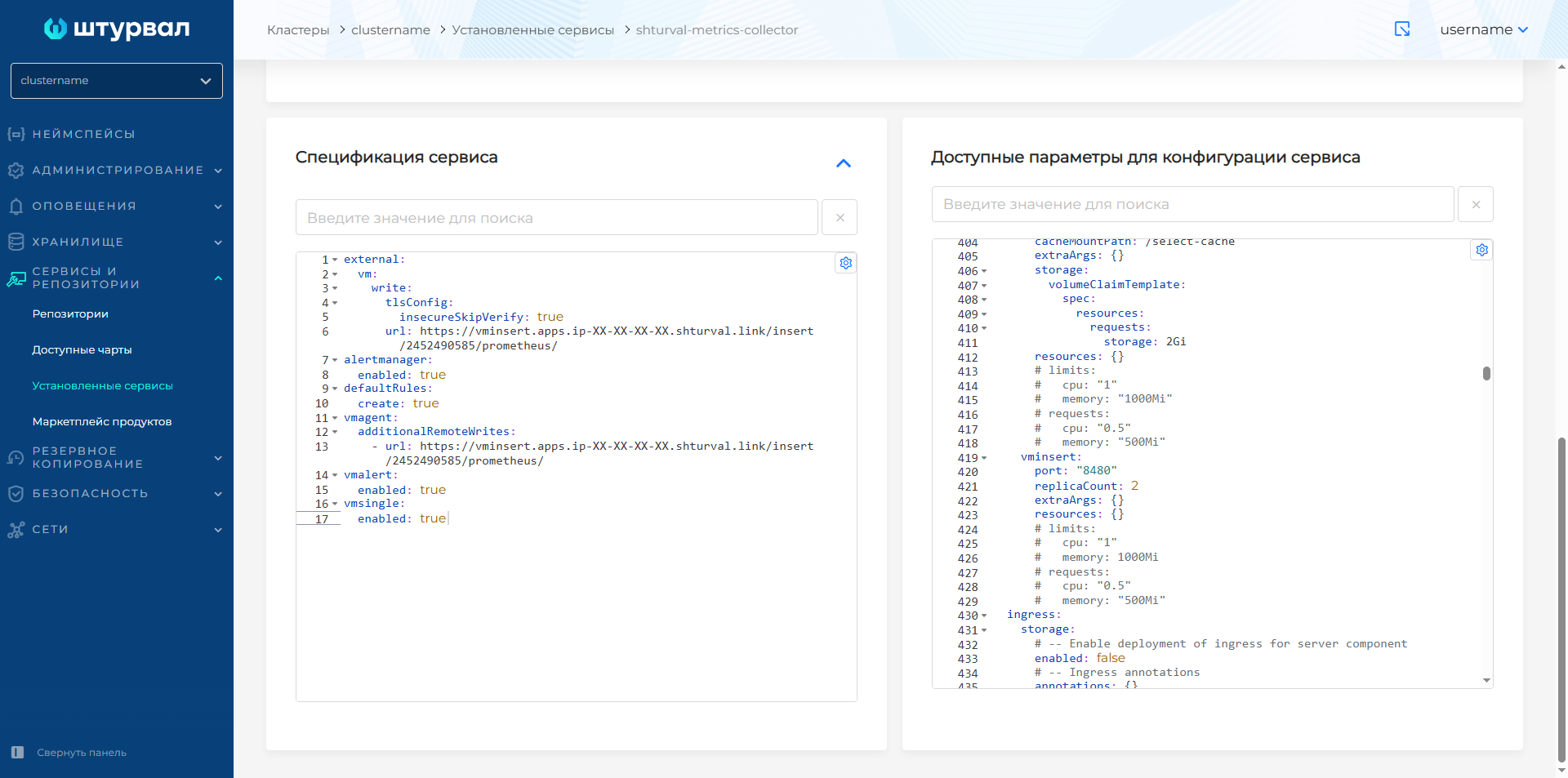The image size is (1568, 778).
Task: Click the parameters editor scrollbar thumb
Action: pyautogui.click(x=1486, y=373)
